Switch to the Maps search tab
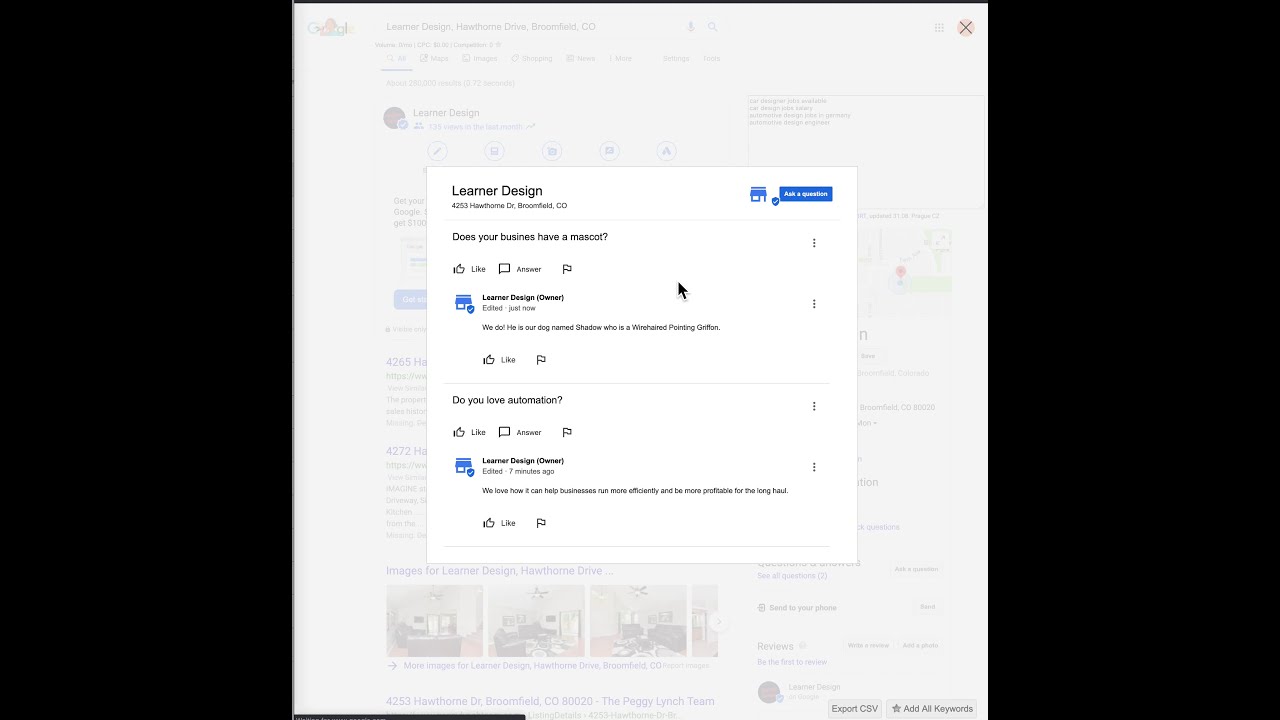 [433, 59]
